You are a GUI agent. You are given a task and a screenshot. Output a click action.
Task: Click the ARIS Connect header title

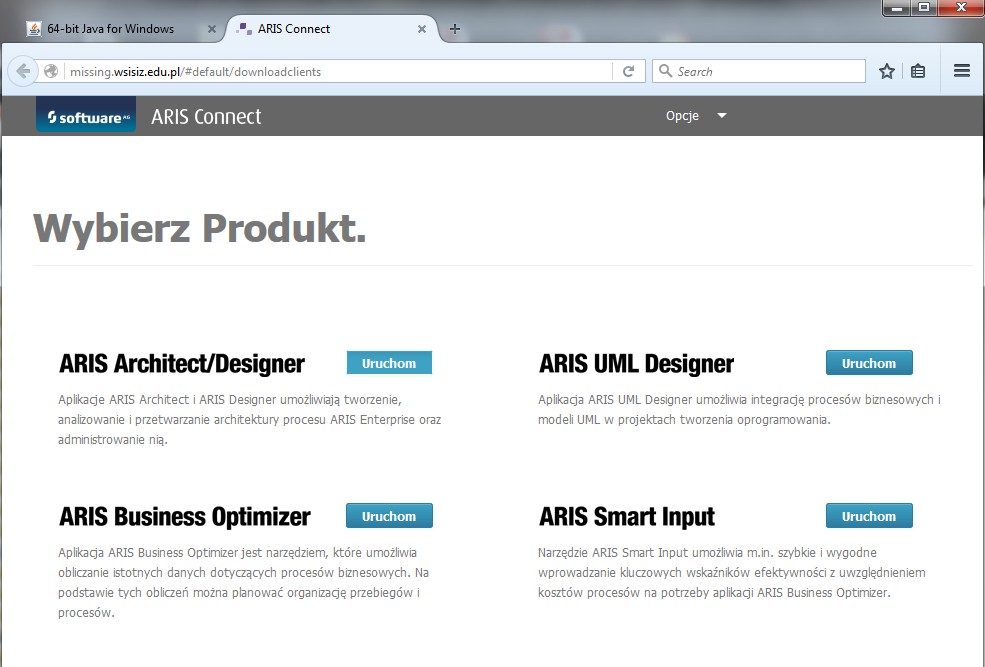(x=206, y=117)
